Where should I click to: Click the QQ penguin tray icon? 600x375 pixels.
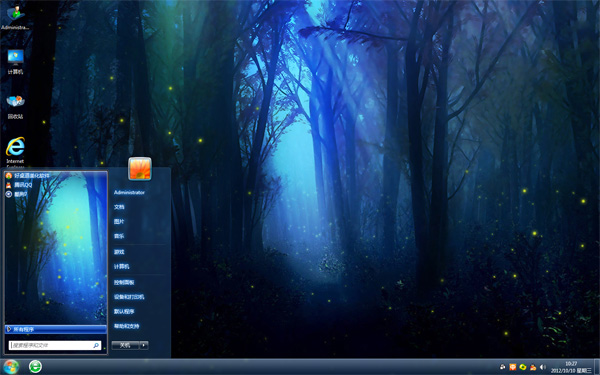tap(533, 367)
